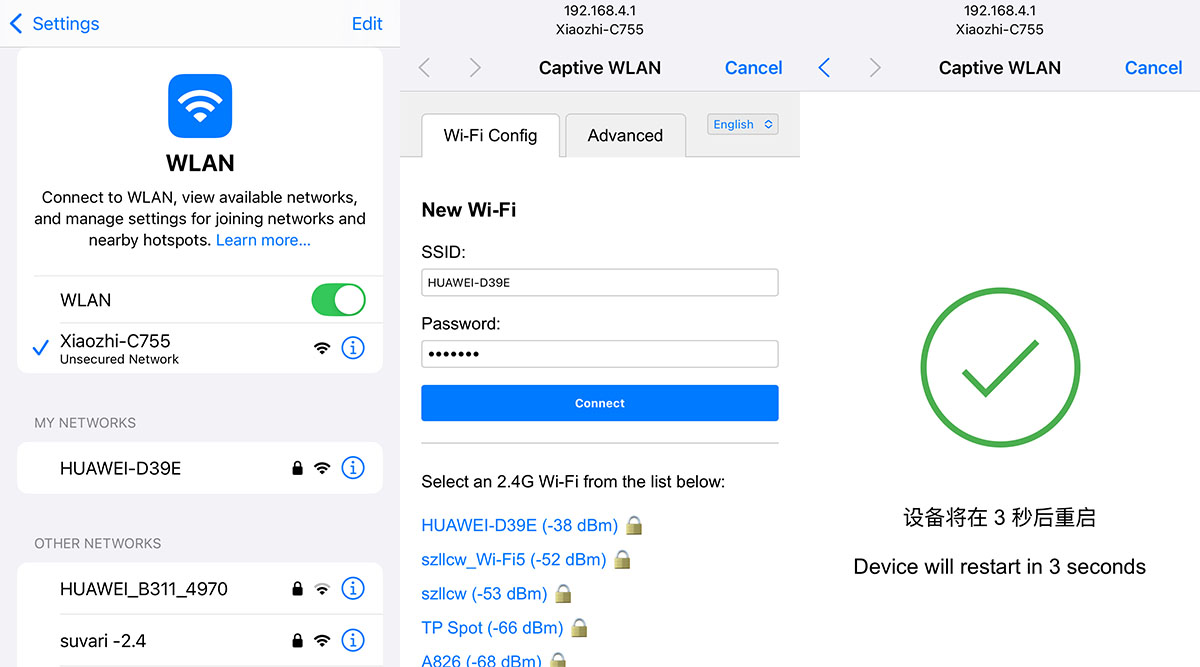Click the Password input field
Image resolution: width=1200 pixels, height=667 pixels.
click(x=599, y=354)
